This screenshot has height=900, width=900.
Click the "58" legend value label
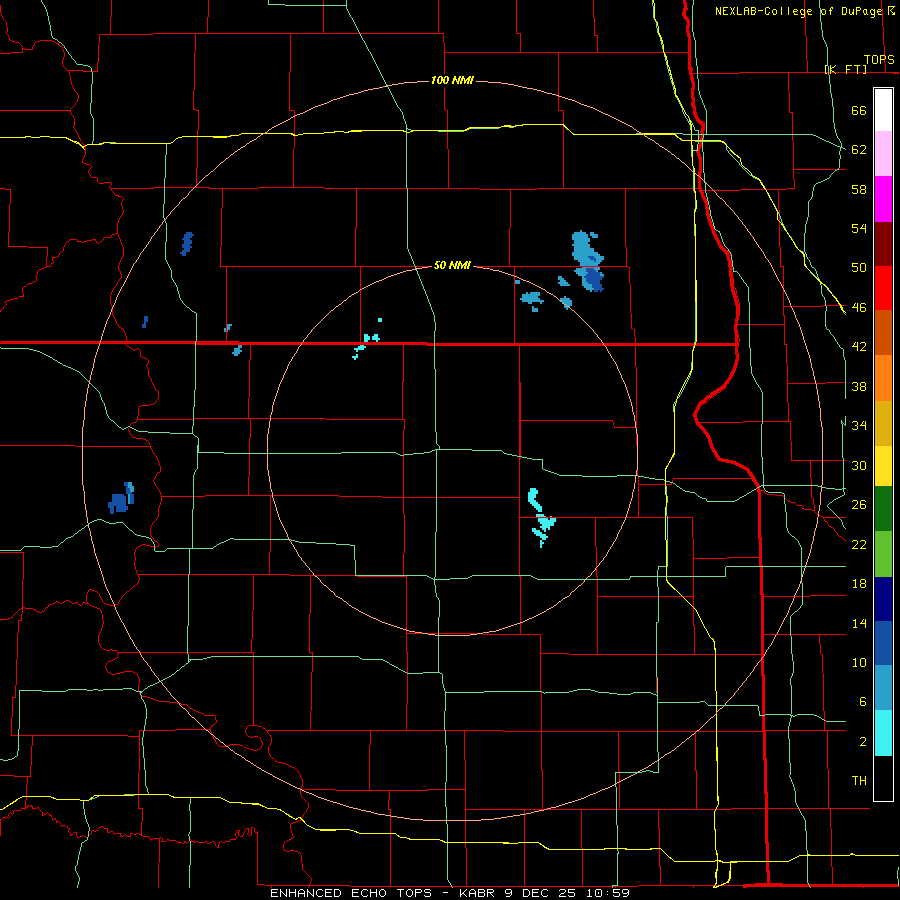[859, 189]
